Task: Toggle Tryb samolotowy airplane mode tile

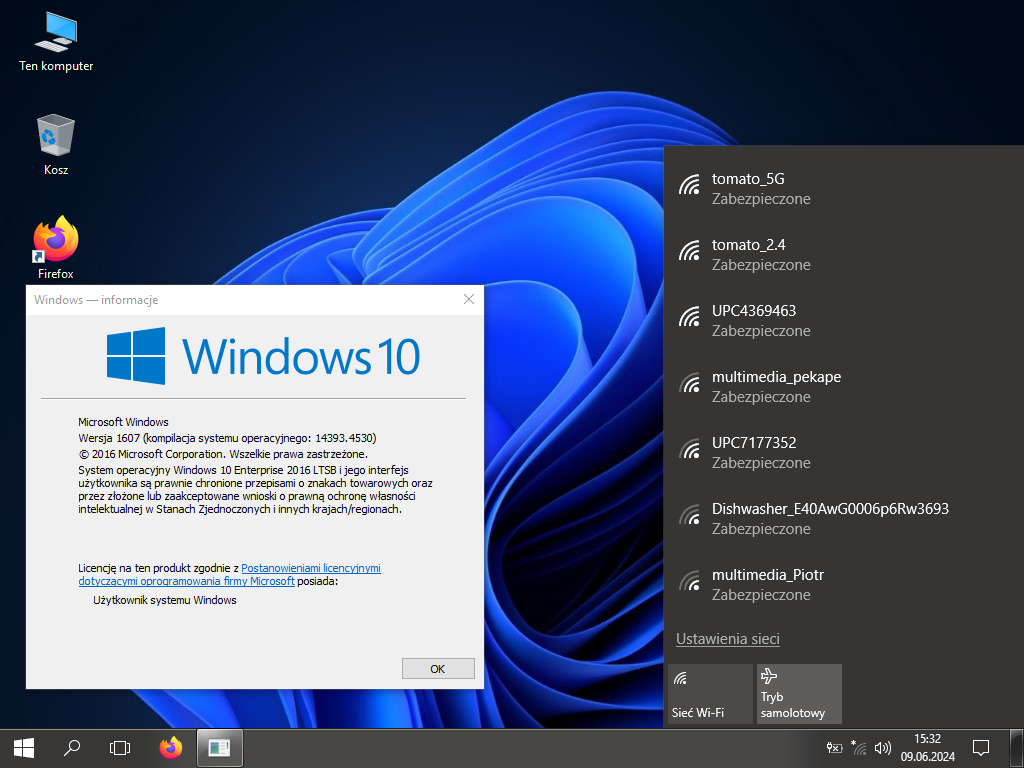Action: [x=799, y=693]
